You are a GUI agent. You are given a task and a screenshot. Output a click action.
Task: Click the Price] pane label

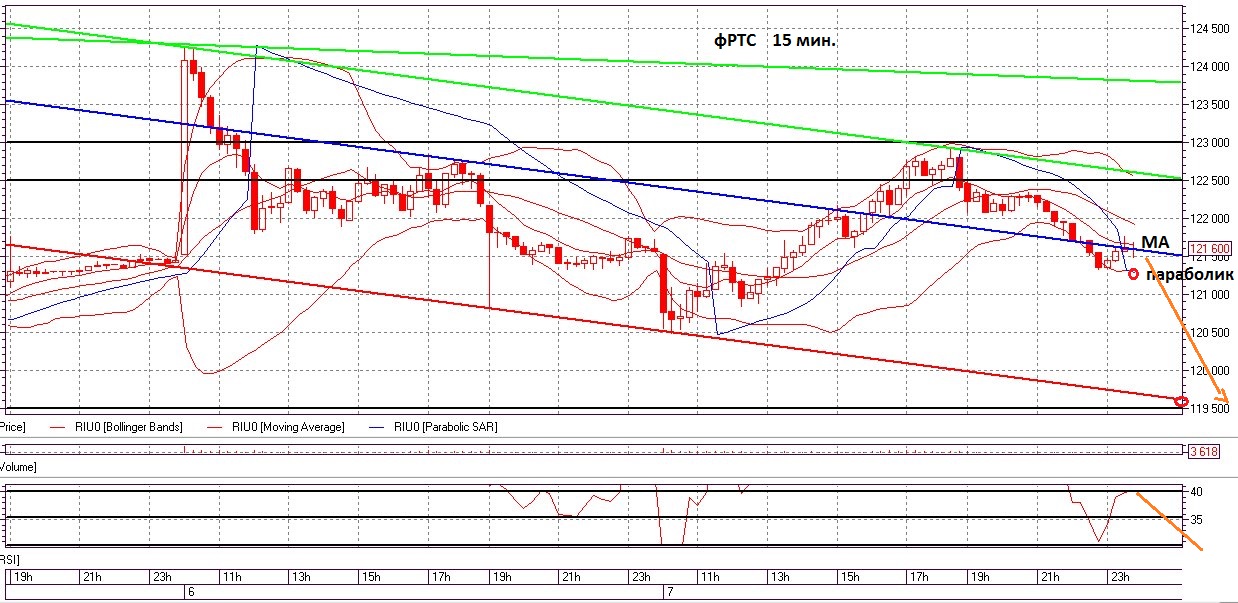pyautogui.click(x=12, y=427)
